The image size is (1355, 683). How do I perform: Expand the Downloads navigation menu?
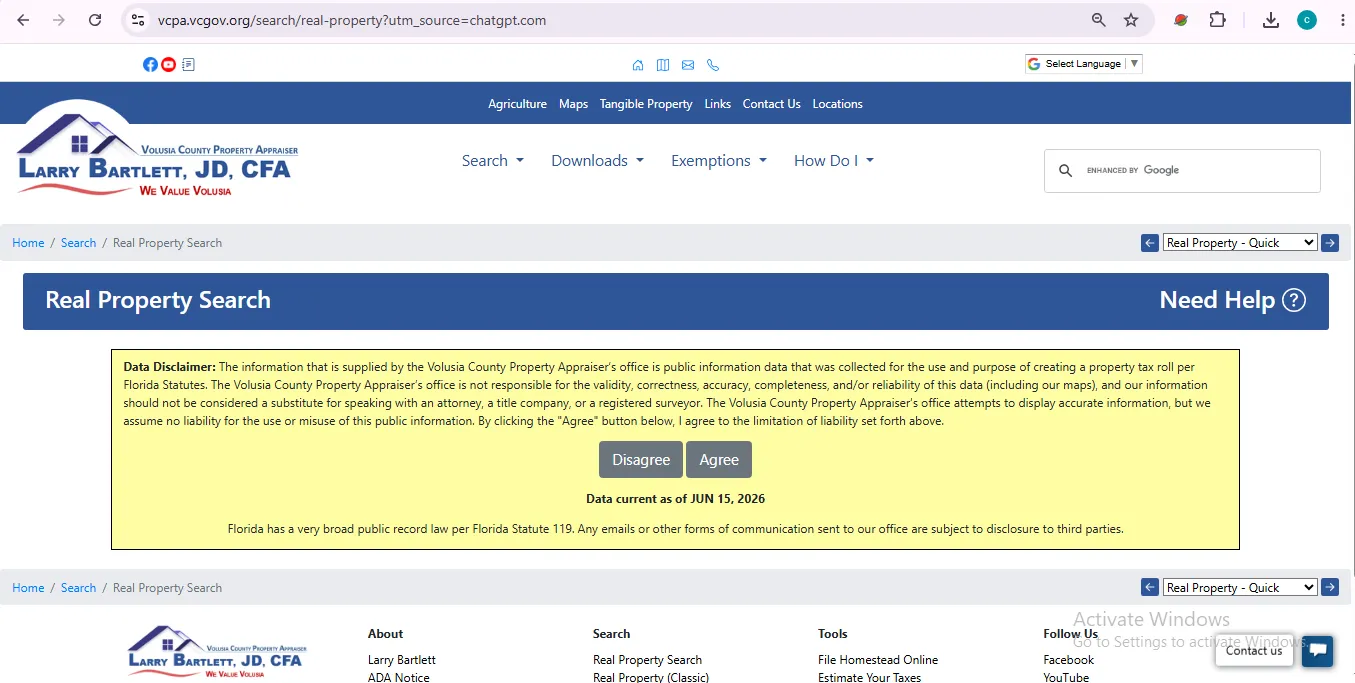point(597,161)
